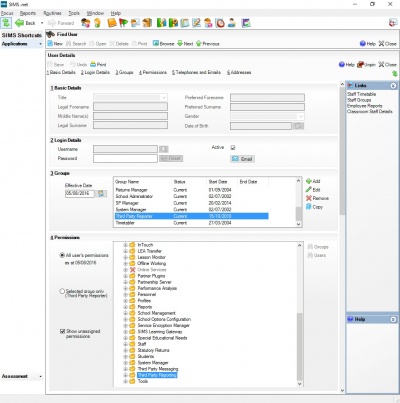Expand the Personnel permissions node
This screenshot has width=400, height=403.
click(x=125, y=294)
